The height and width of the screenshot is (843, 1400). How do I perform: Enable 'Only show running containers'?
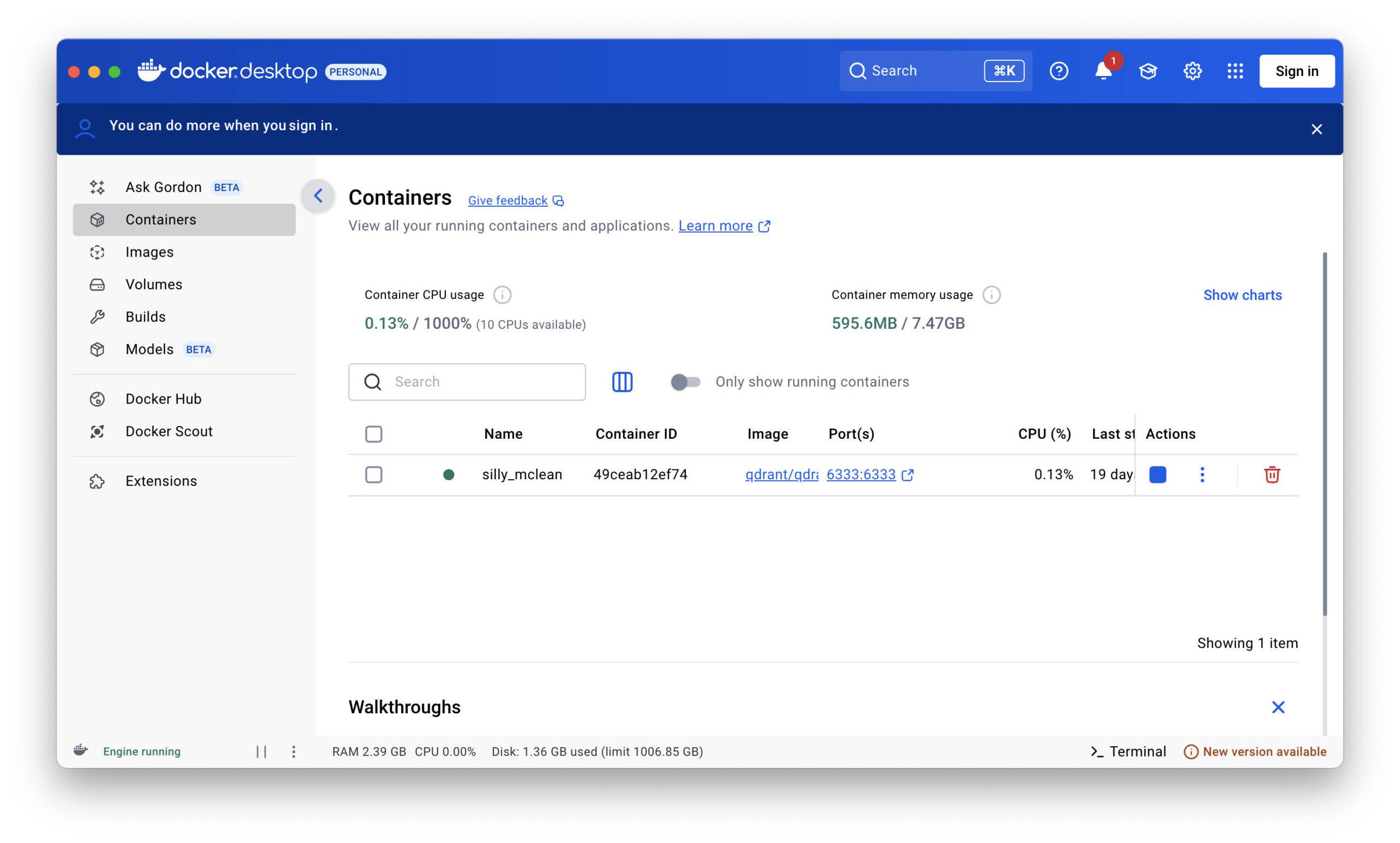tap(685, 382)
